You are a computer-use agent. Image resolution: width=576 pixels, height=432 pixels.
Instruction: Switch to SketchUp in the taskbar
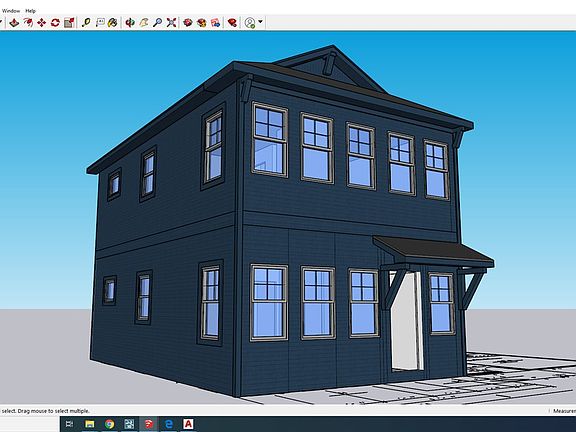point(149,424)
